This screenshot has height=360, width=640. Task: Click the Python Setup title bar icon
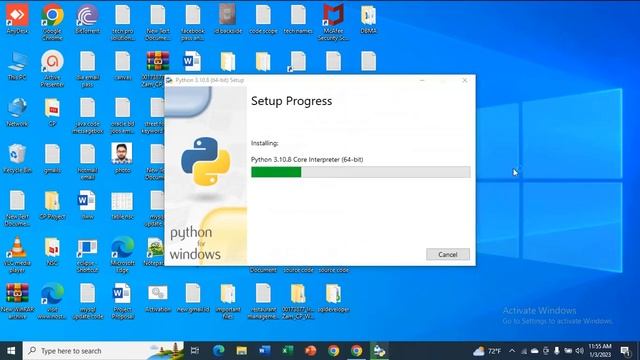tap(169, 80)
